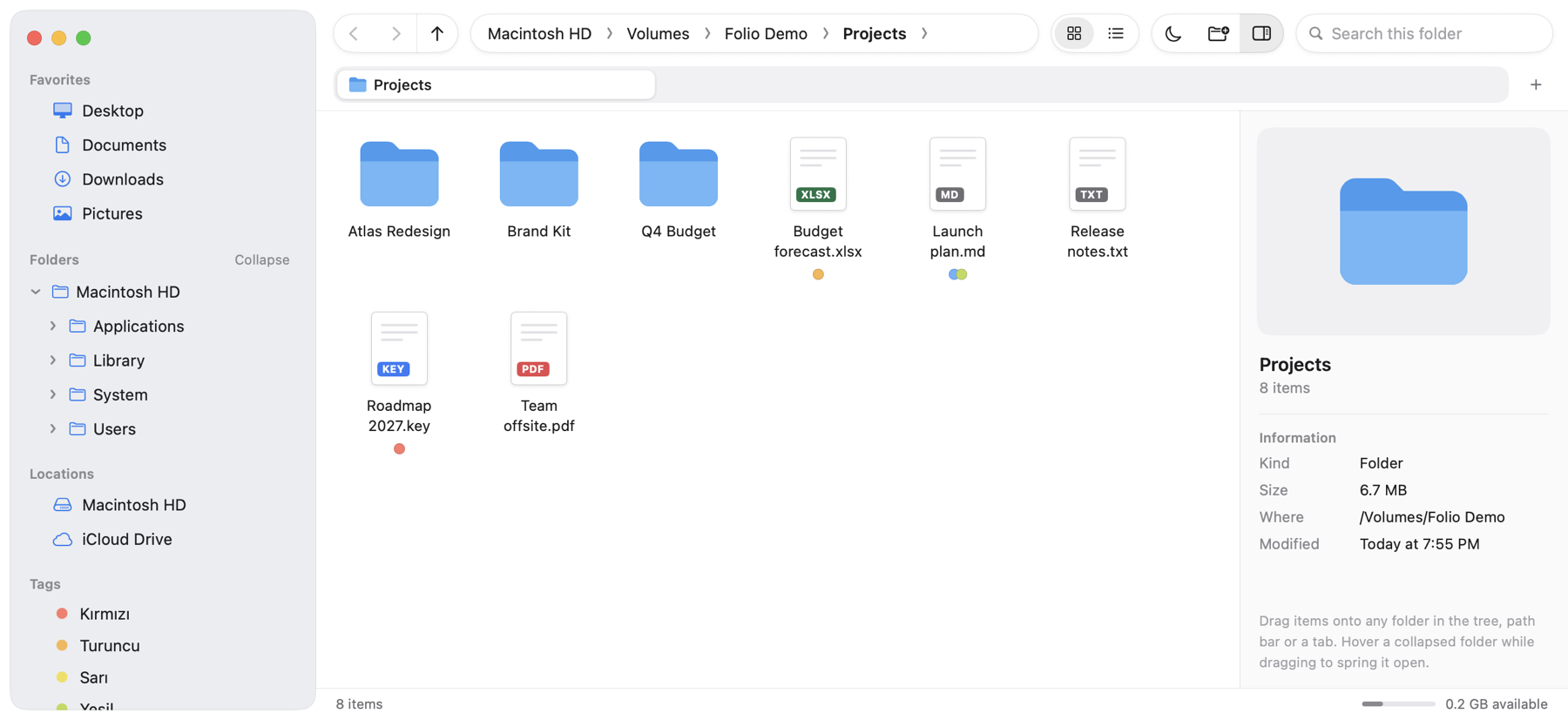The image size is (1568, 720).
Task: Select the Release notes.txt file
Action: (x=1097, y=199)
